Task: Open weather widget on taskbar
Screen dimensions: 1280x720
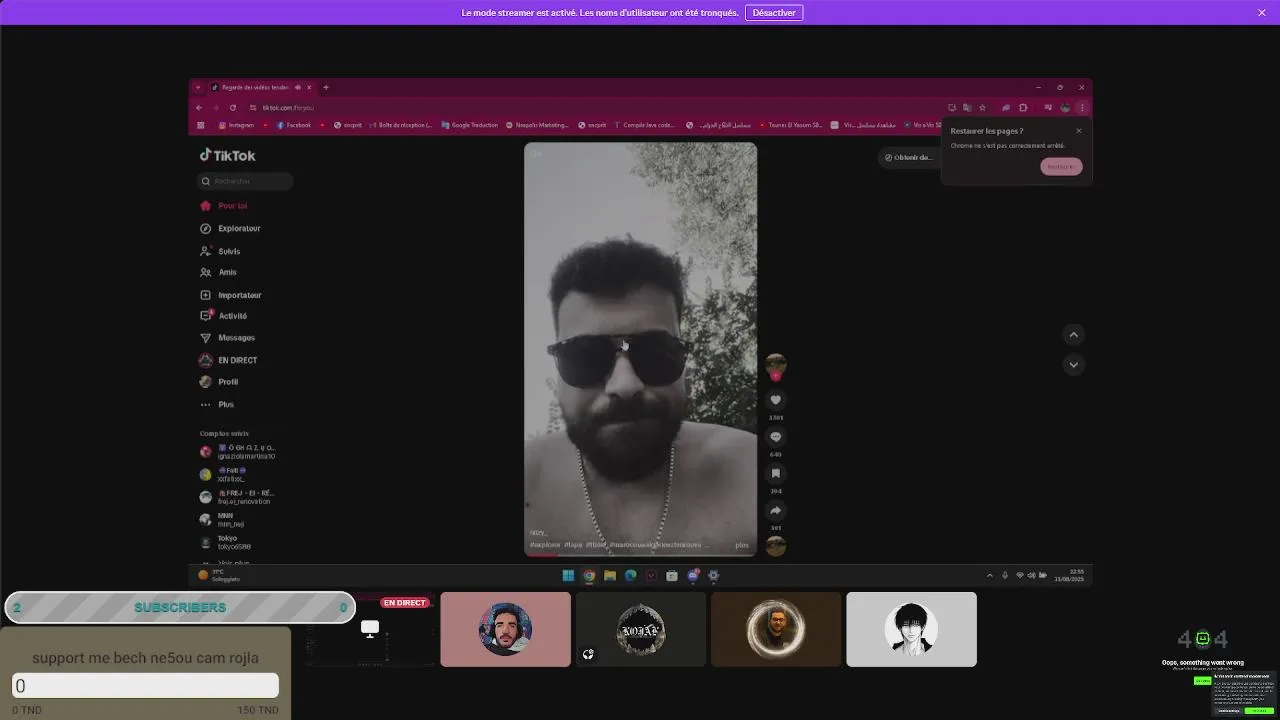Action: (x=220, y=575)
